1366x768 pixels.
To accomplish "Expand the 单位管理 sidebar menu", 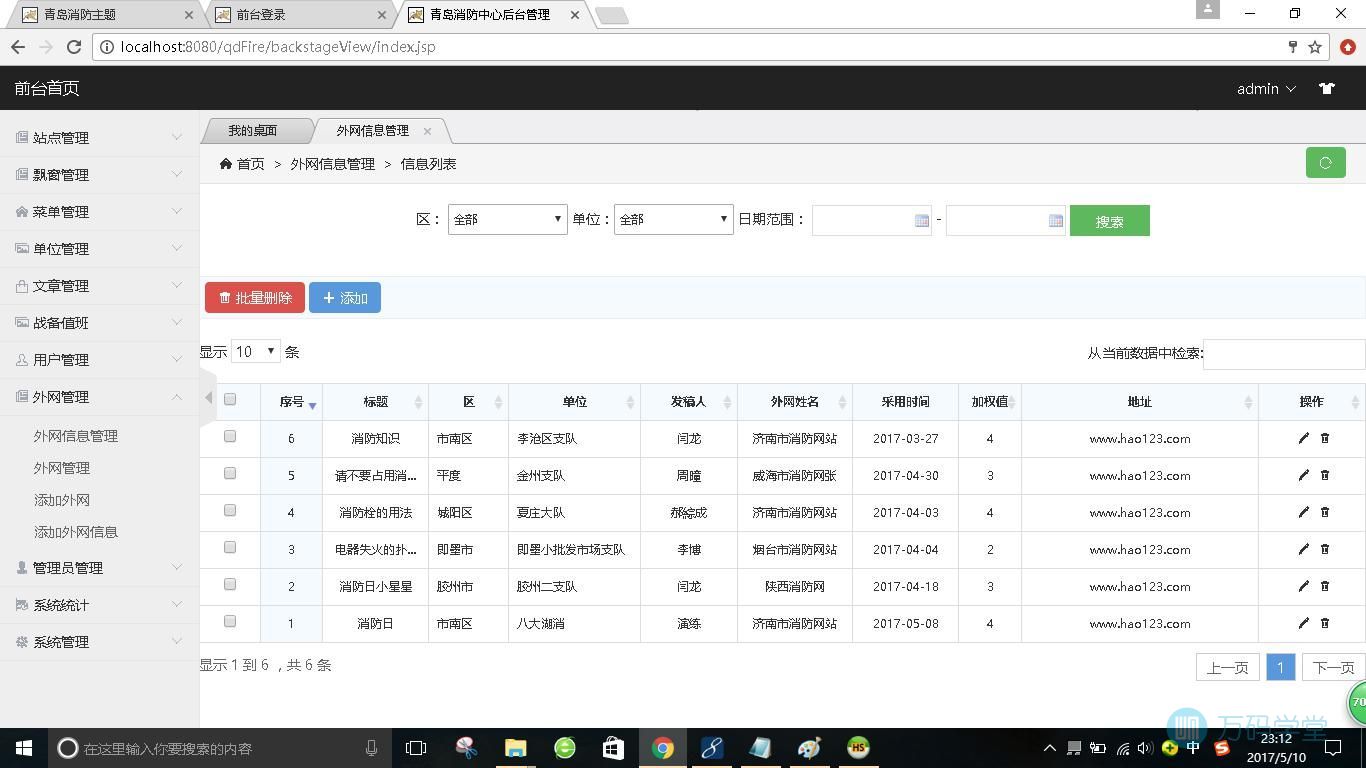I will click(99, 249).
